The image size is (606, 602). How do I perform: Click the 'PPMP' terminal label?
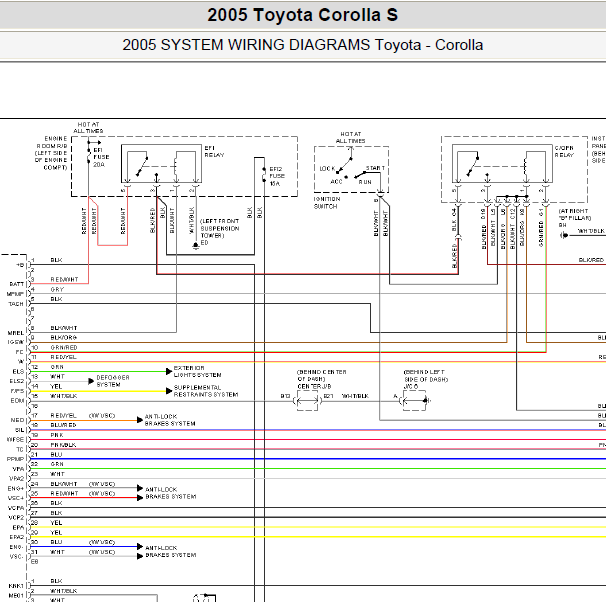click(15, 459)
